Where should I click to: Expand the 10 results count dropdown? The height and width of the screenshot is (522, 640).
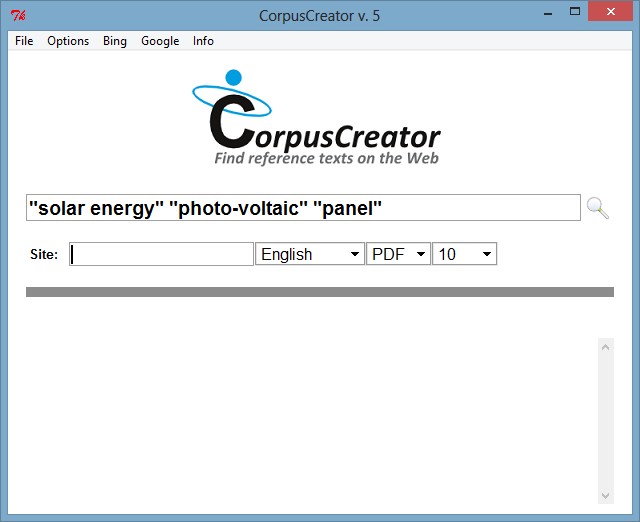point(464,254)
